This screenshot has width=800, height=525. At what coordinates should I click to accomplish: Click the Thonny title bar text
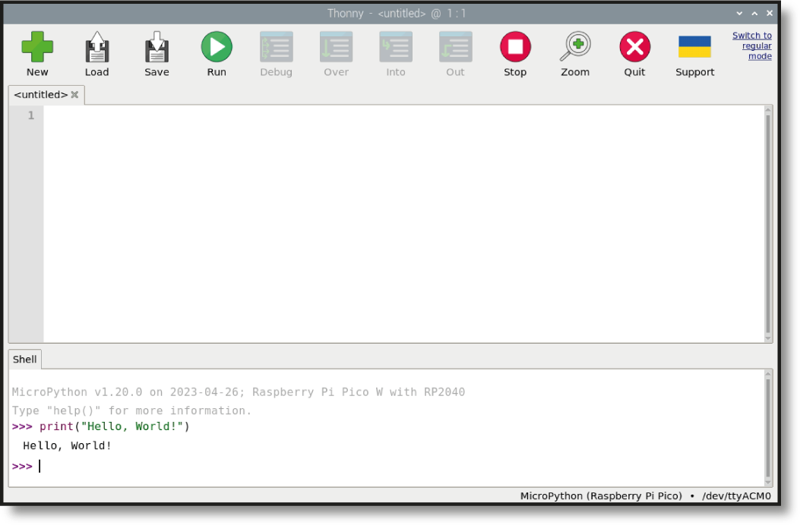click(x=396, y=14)
